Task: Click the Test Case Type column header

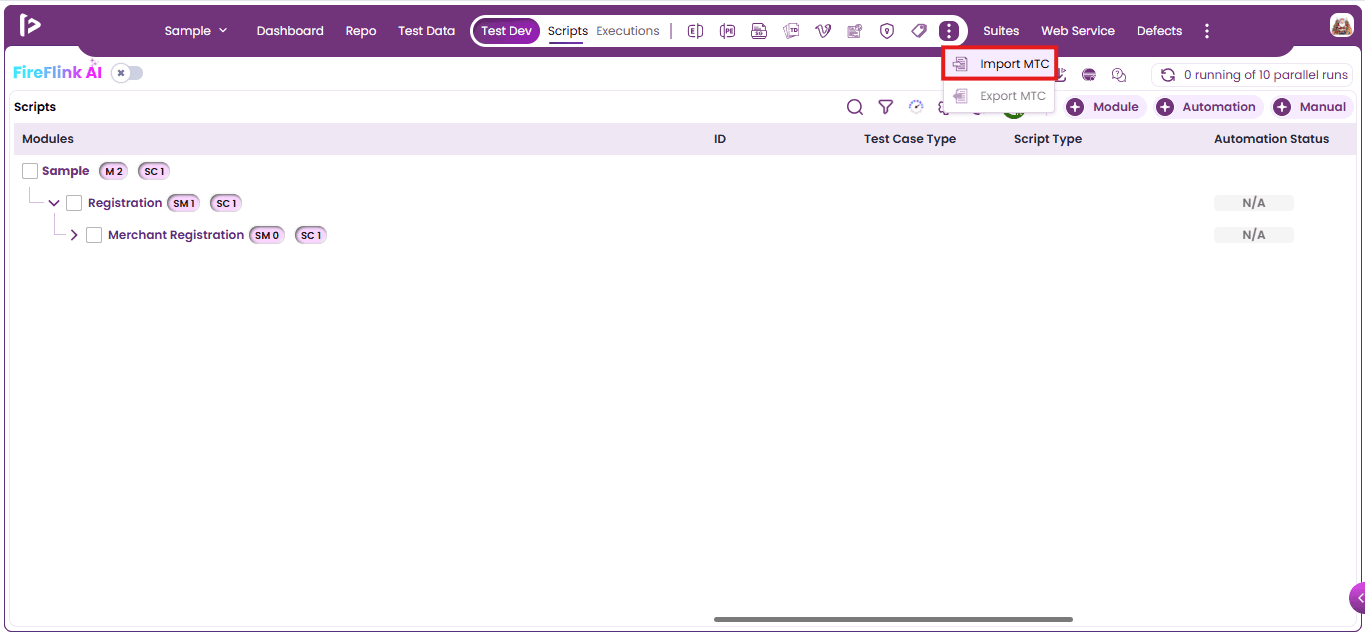Action: coord(910,139)
